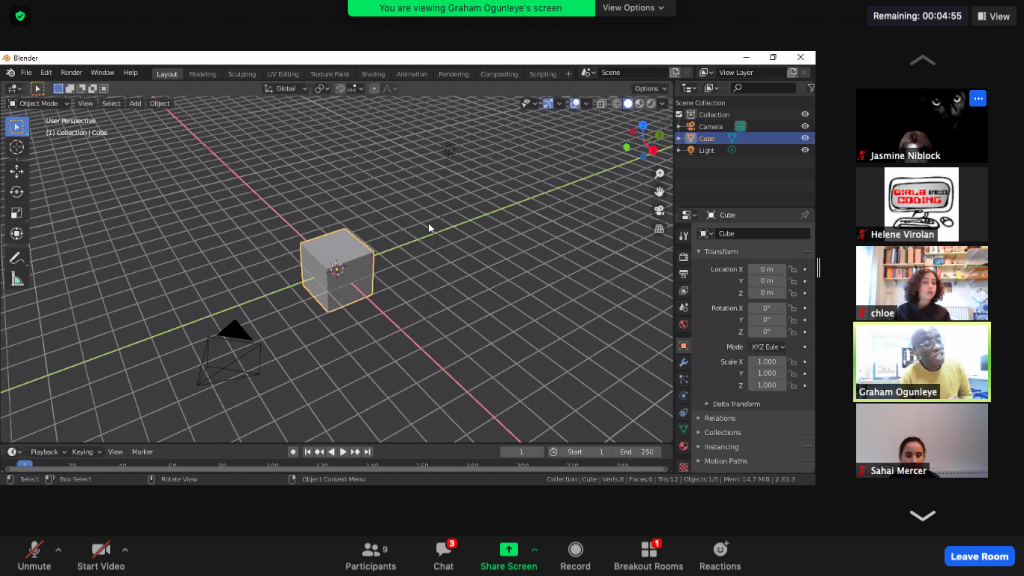Click the Leave Room button
1024x576 pixels.
coord(979,556)
